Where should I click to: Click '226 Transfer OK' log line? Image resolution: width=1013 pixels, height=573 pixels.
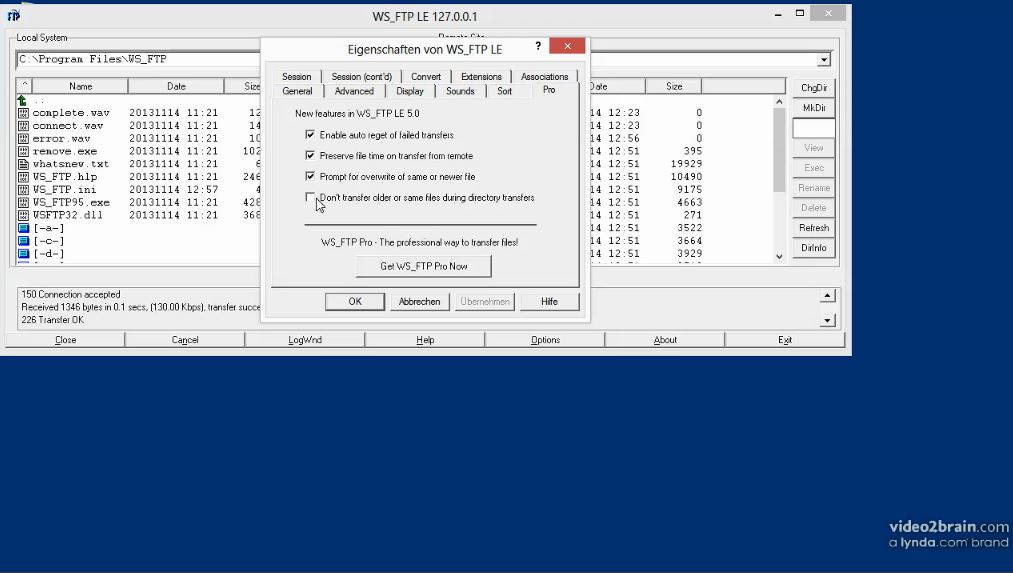[x=52, y=320]
